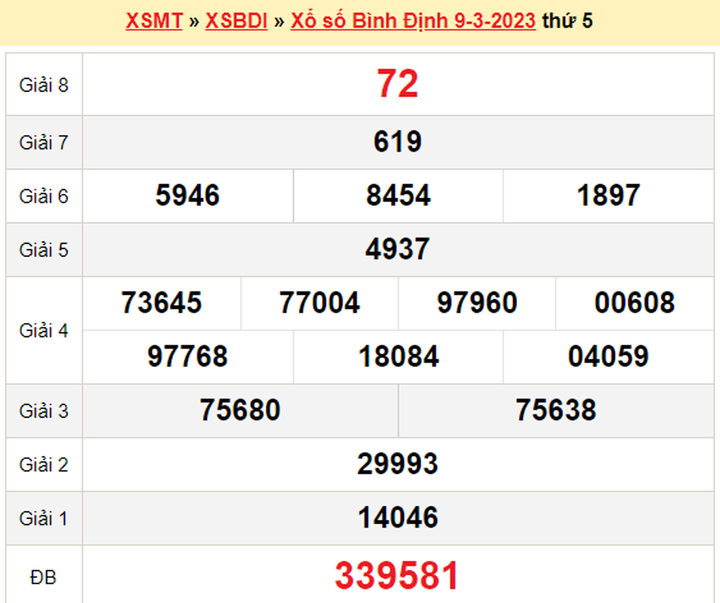
Task: Click Giải 4 number 18084
Action: pos(398,356)
